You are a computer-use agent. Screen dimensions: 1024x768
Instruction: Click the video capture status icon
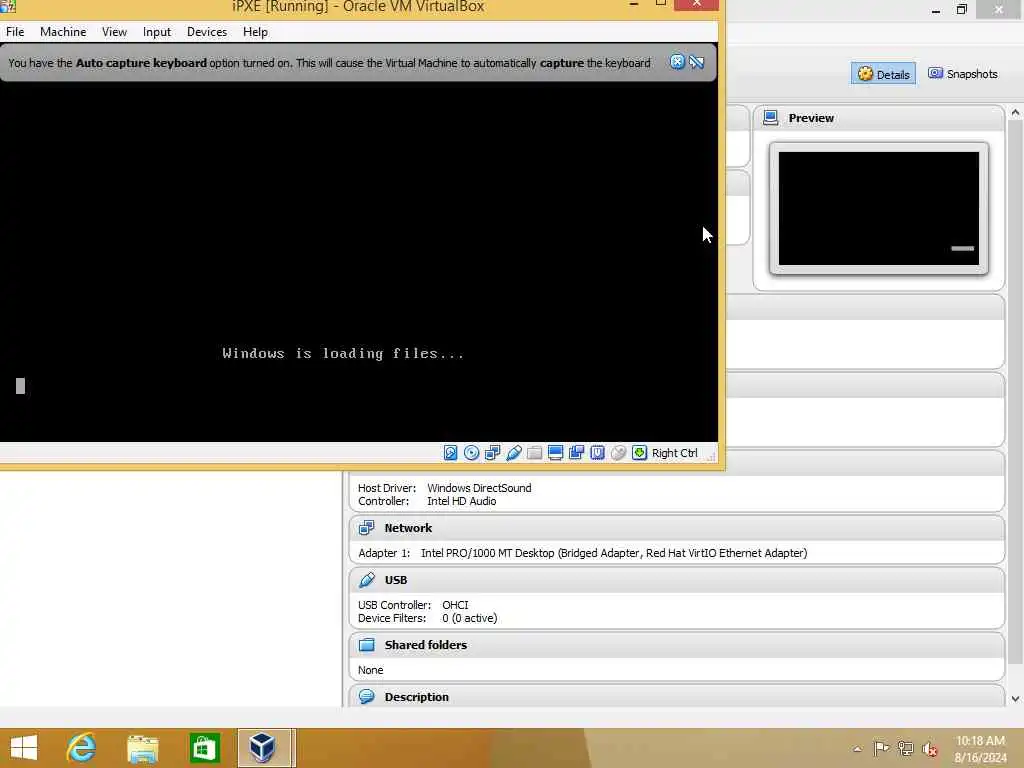pos(576,453)
